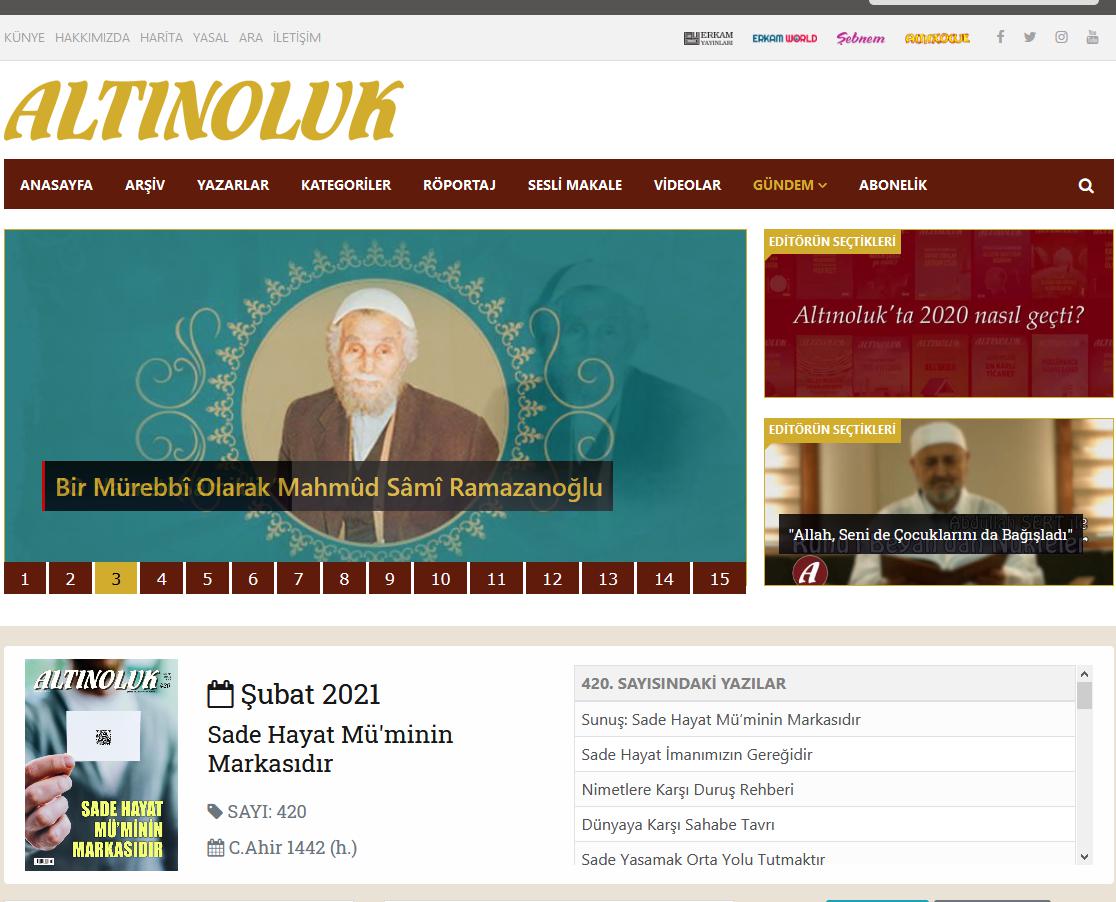Open the YAZARLAR menu item

[233, 185]
